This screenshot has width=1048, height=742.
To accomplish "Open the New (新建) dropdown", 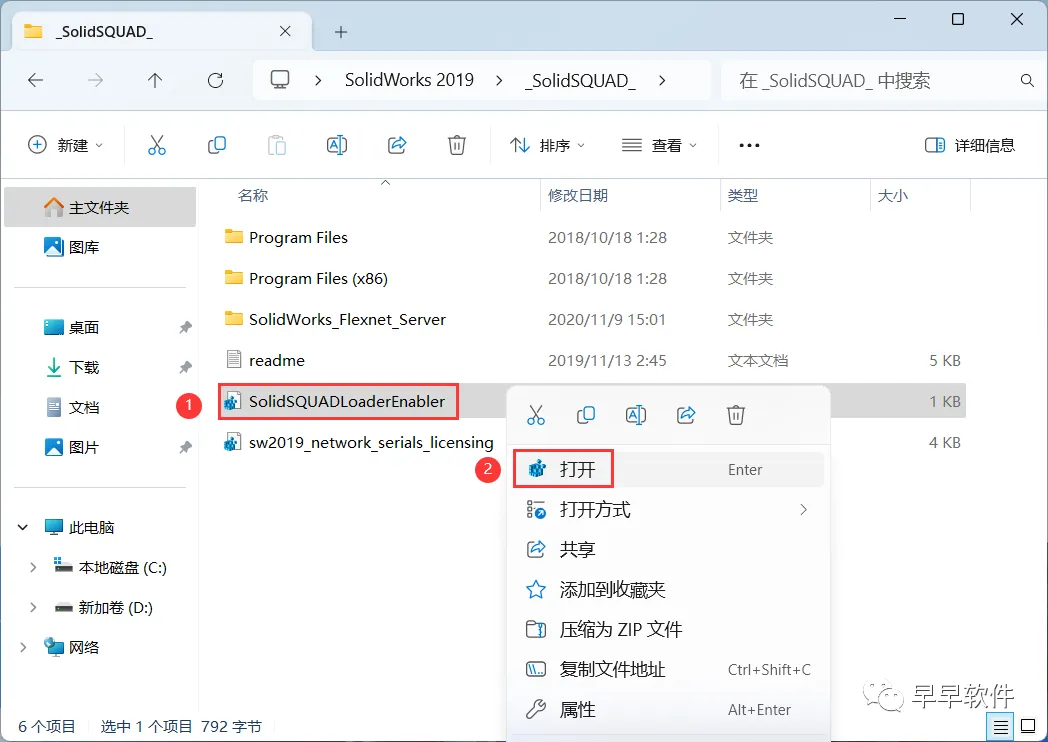I will point(66,145).
